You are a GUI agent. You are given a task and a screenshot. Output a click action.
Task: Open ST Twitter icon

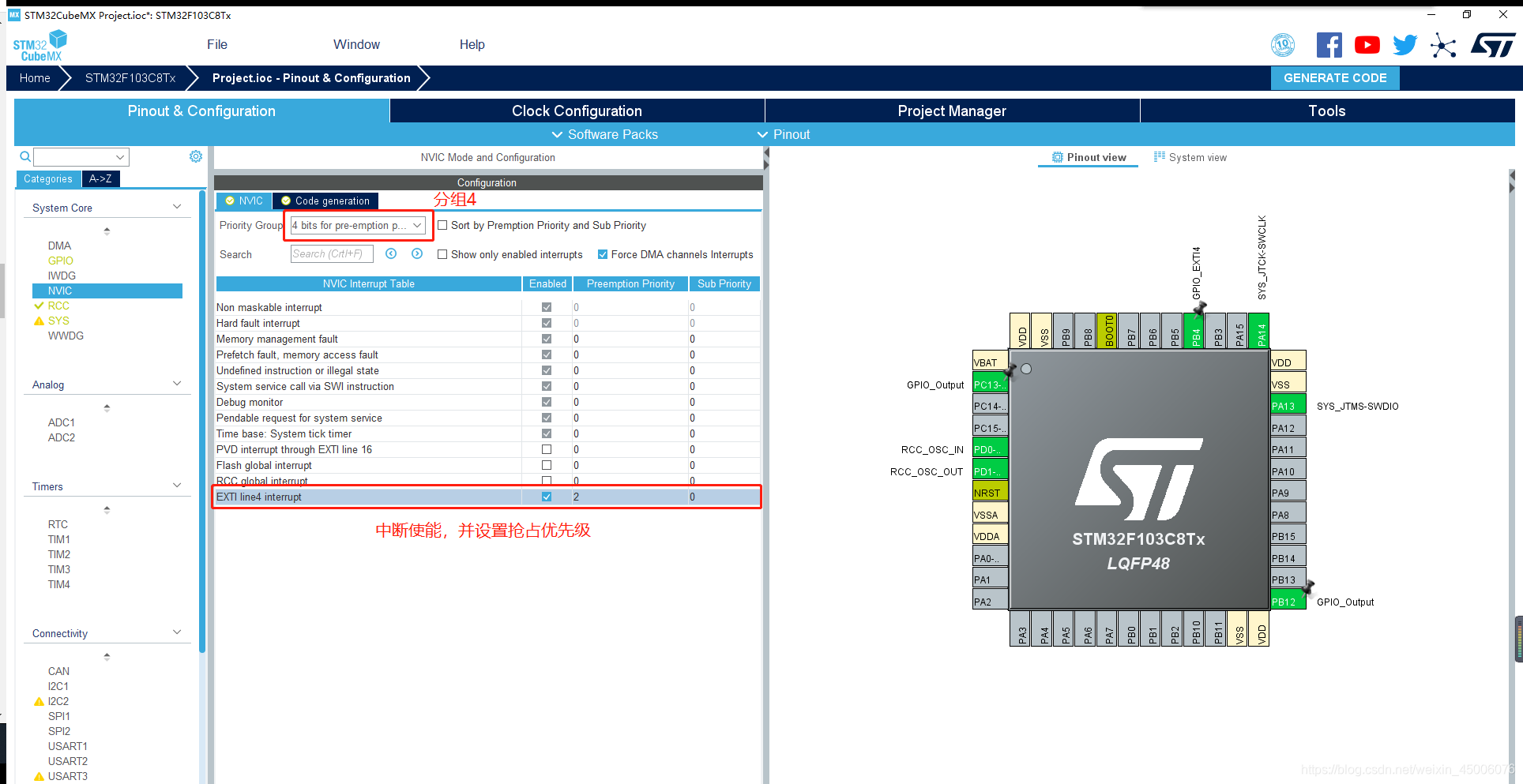pos(1405,45)
